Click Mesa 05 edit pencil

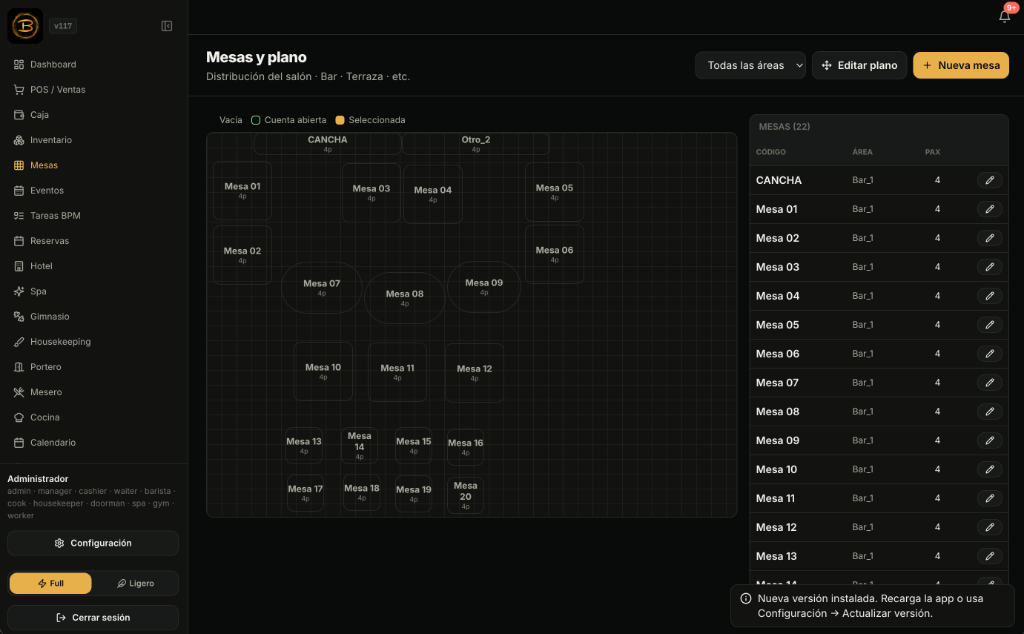point(989,325)
